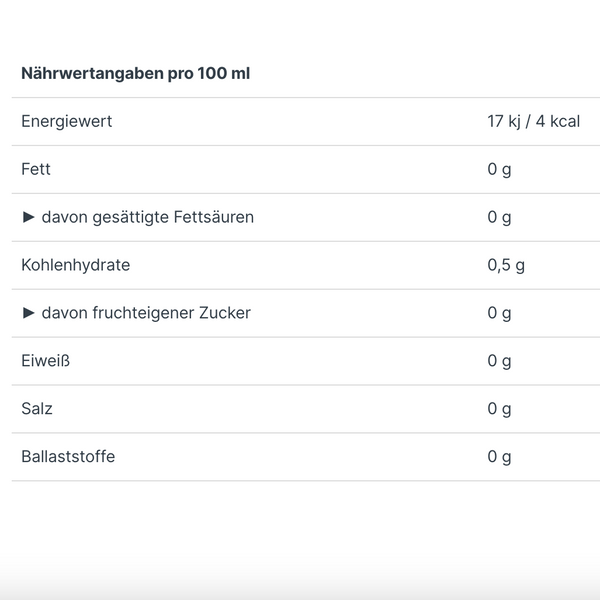Click the Ballaststoffe label
Image resolution: width=600 pixels, height=600 pixels.
click(x=68, y=457)
